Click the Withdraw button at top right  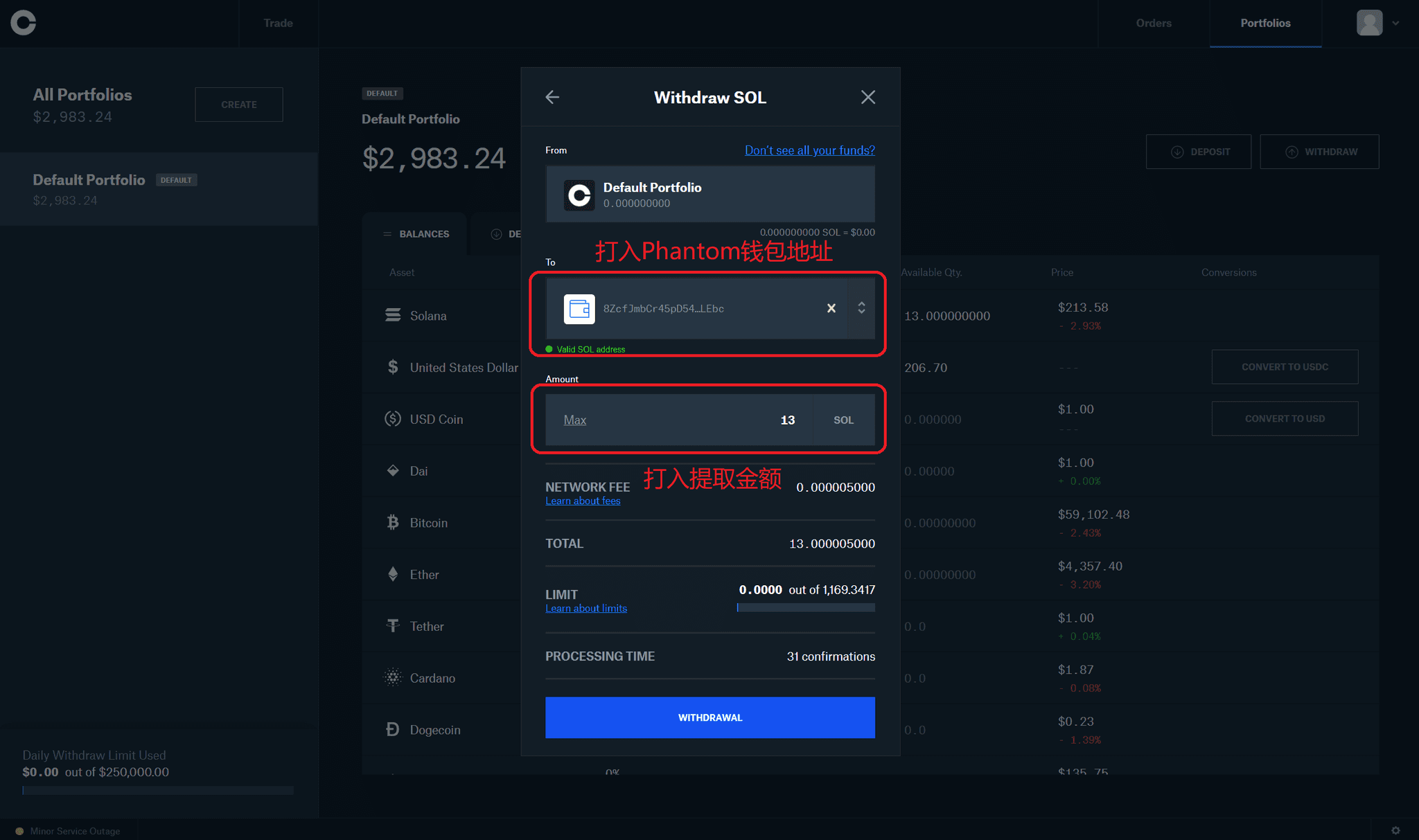point(1319,152)
